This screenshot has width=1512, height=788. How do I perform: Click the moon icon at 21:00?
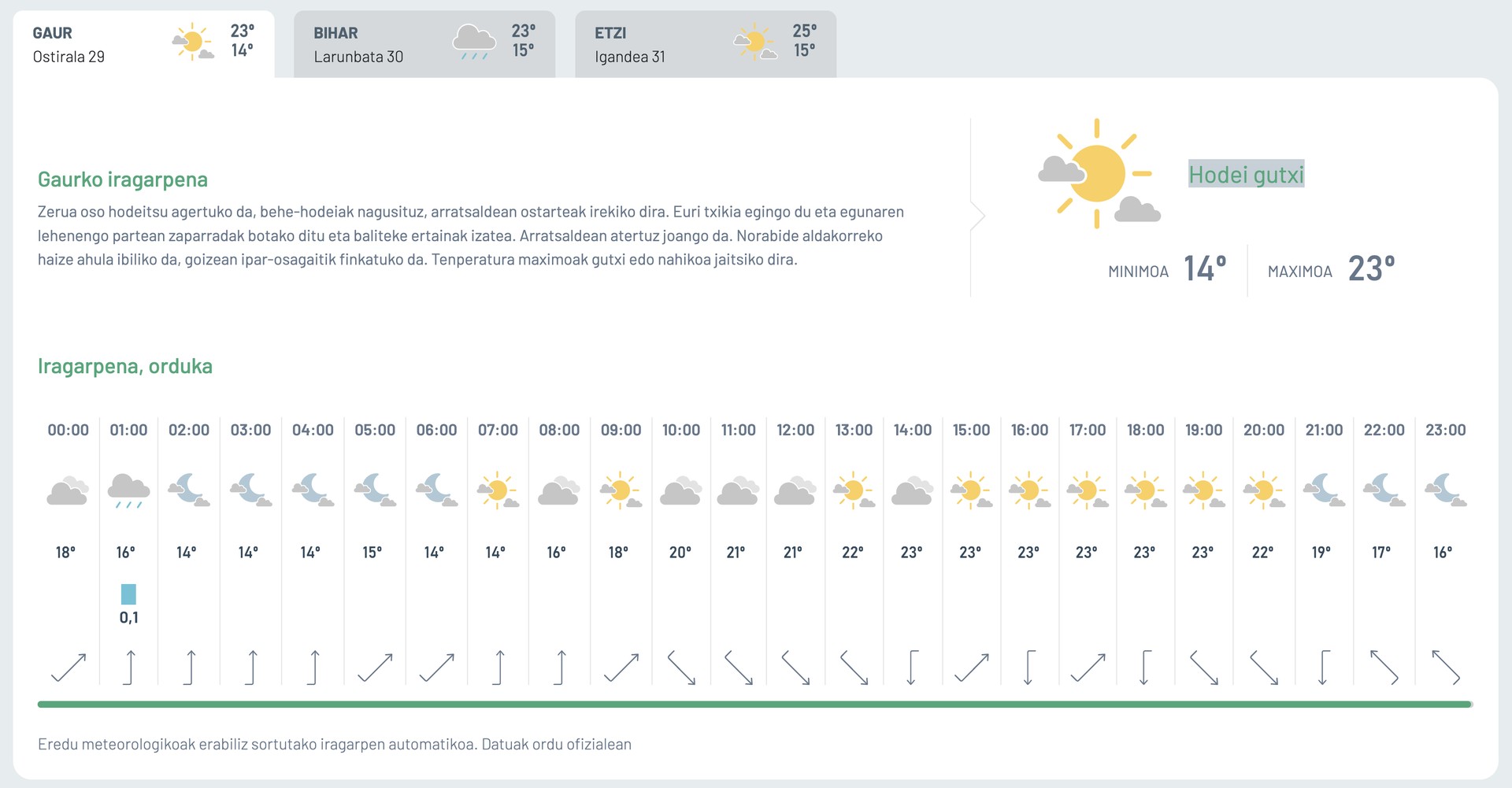click(1324, 490)
